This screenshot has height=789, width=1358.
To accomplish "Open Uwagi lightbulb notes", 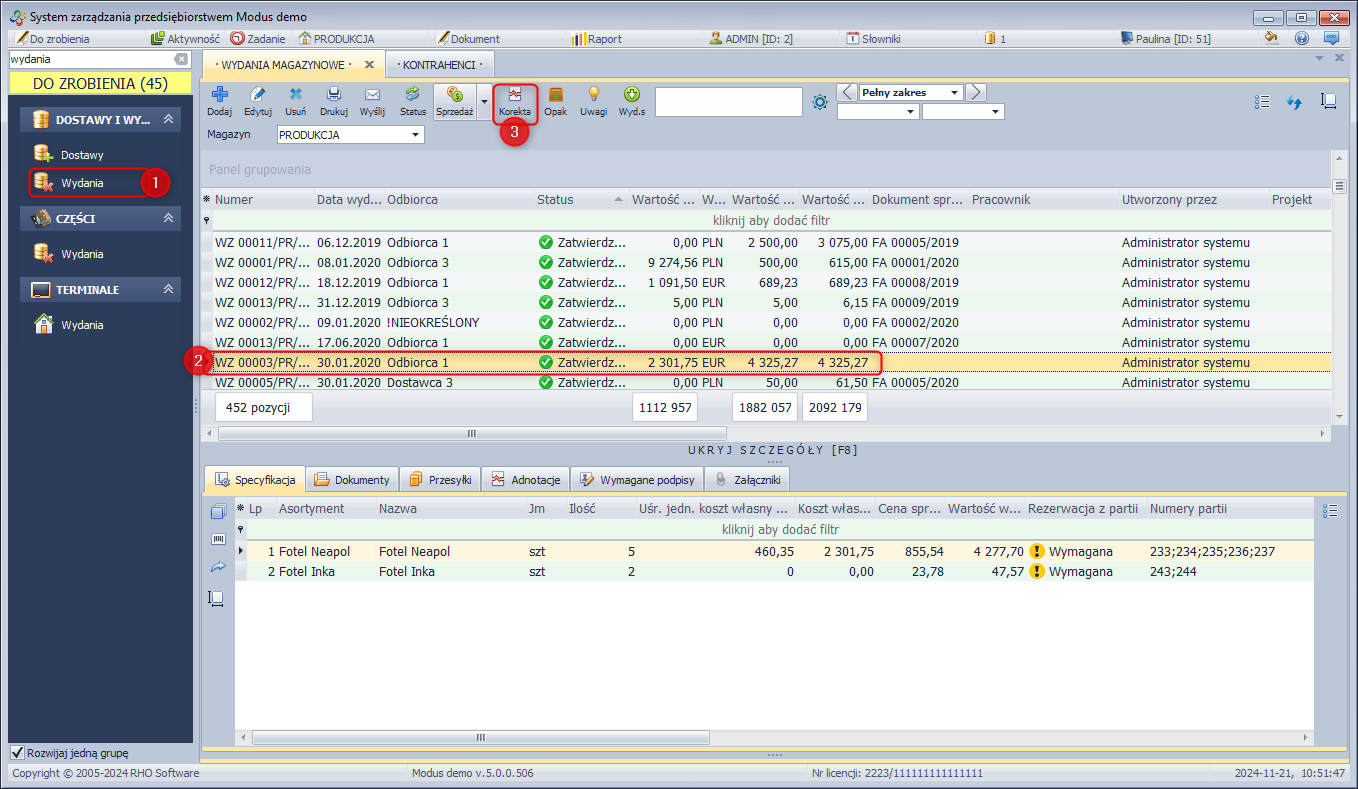I will 593,95.
